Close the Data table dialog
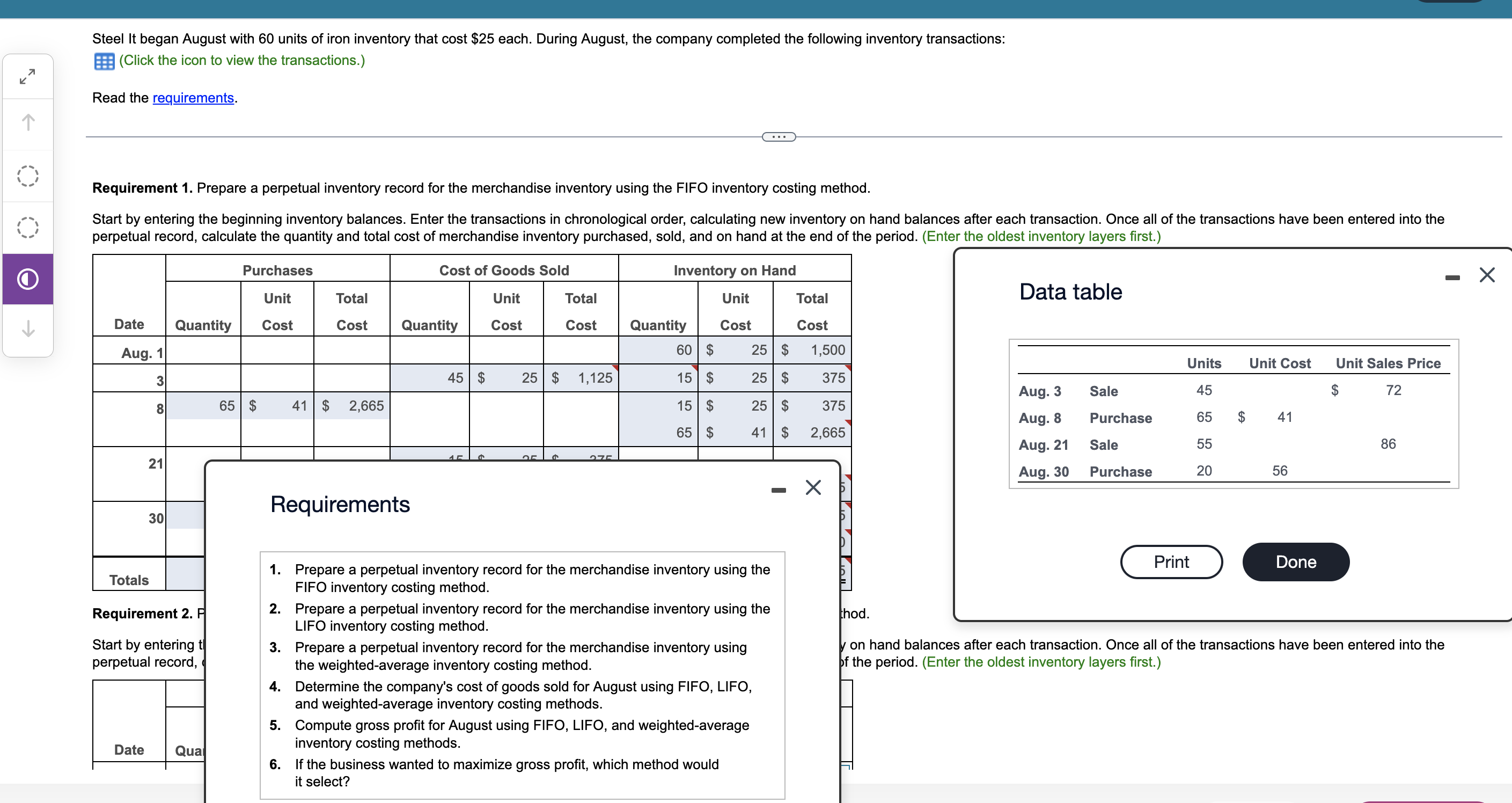 pyautogui.click(x=1487, y=275)
